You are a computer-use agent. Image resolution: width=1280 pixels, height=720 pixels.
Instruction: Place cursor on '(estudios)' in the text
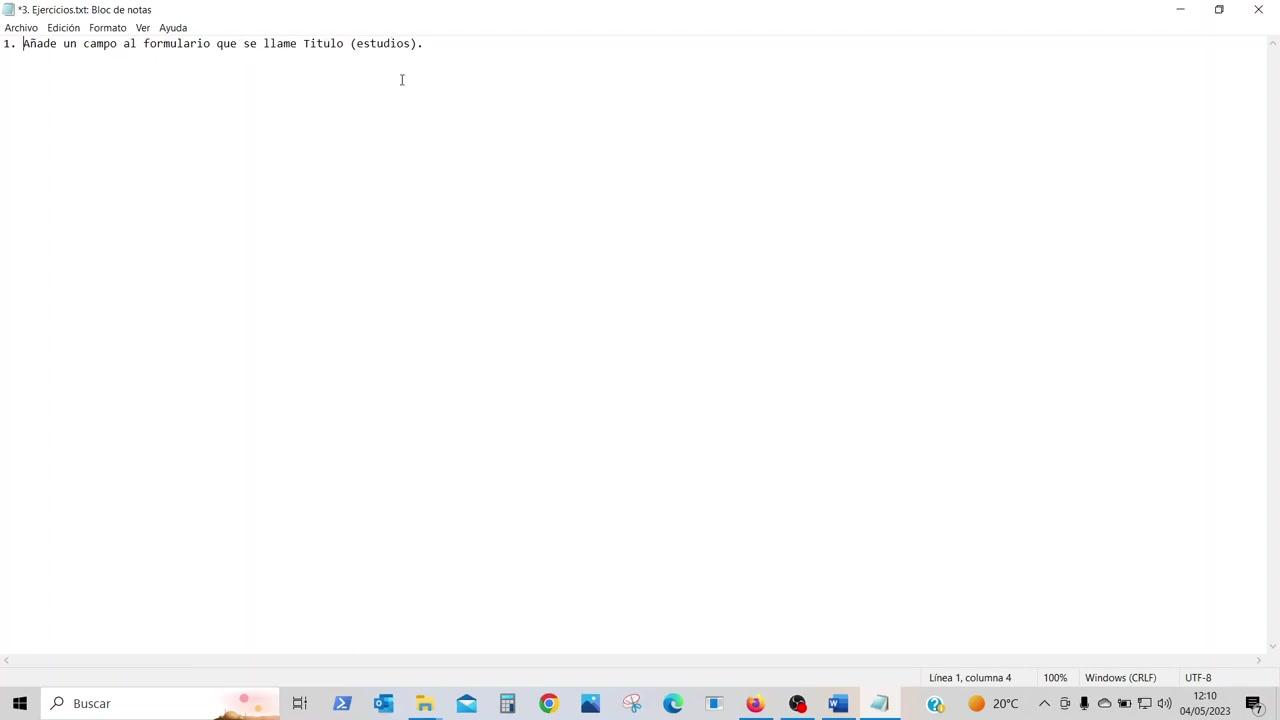click(x=383, y=44)
